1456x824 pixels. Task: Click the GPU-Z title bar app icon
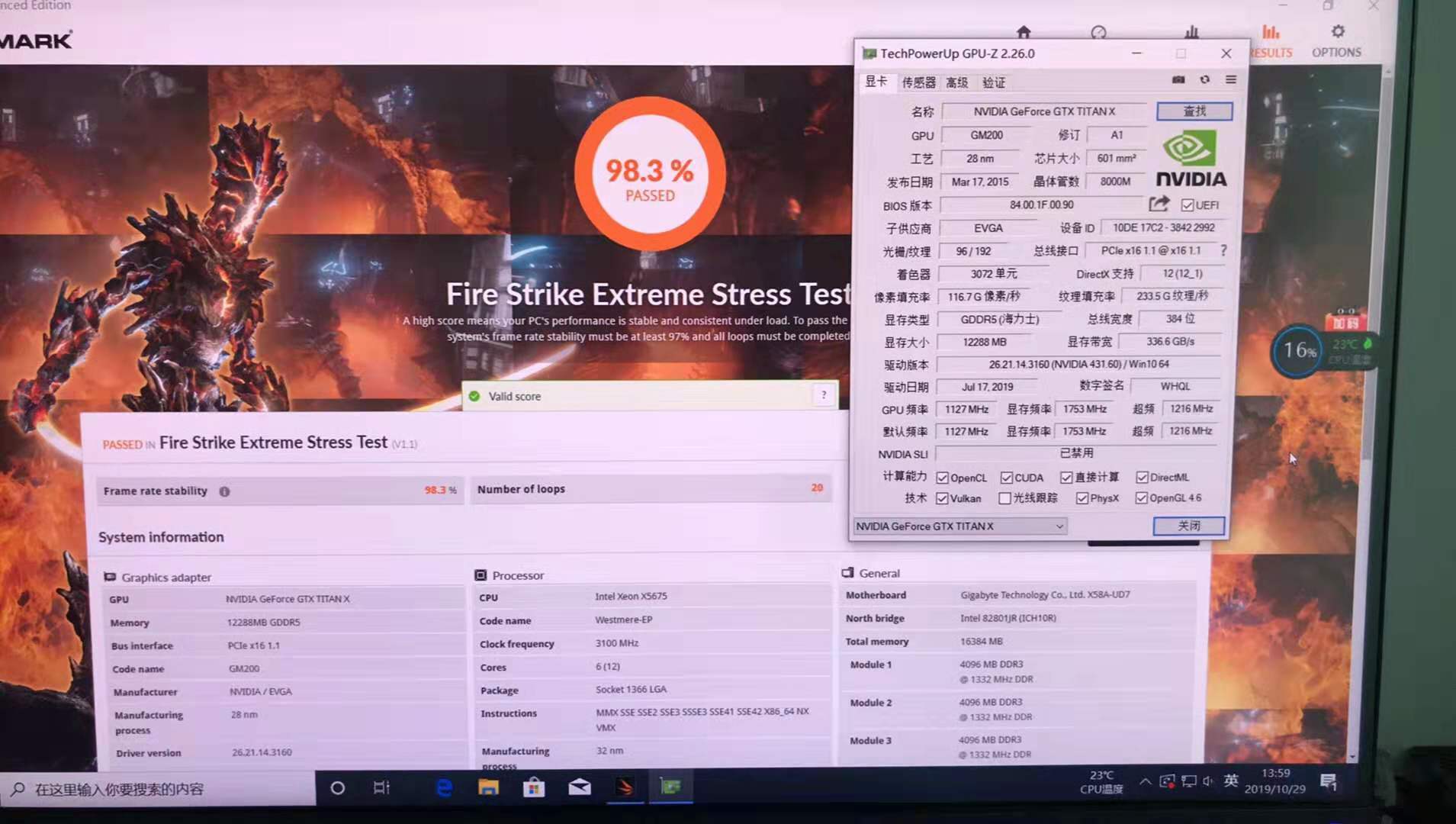pos(869,53)
